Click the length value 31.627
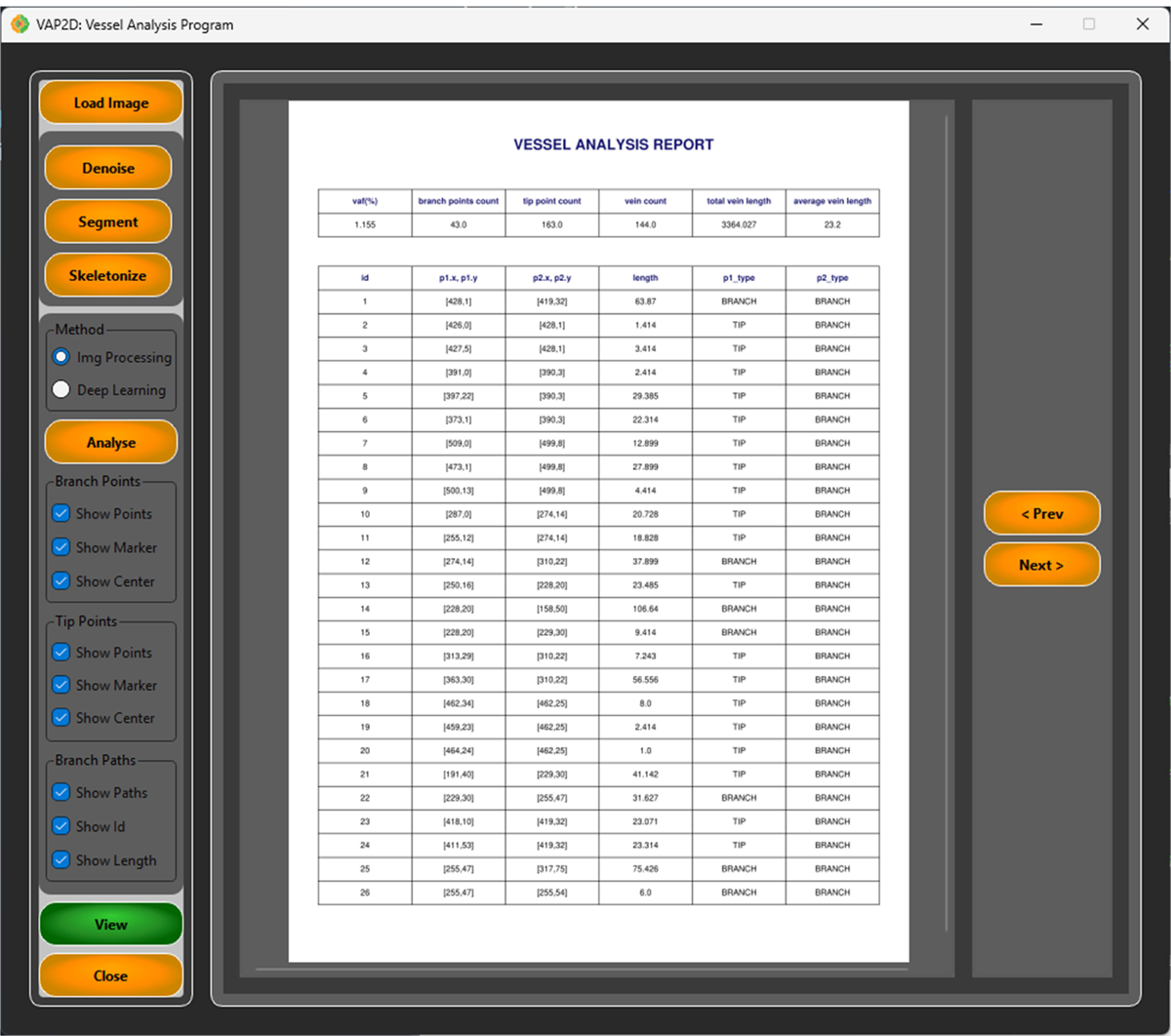The image size is (1171, 1036). (645, 798)
